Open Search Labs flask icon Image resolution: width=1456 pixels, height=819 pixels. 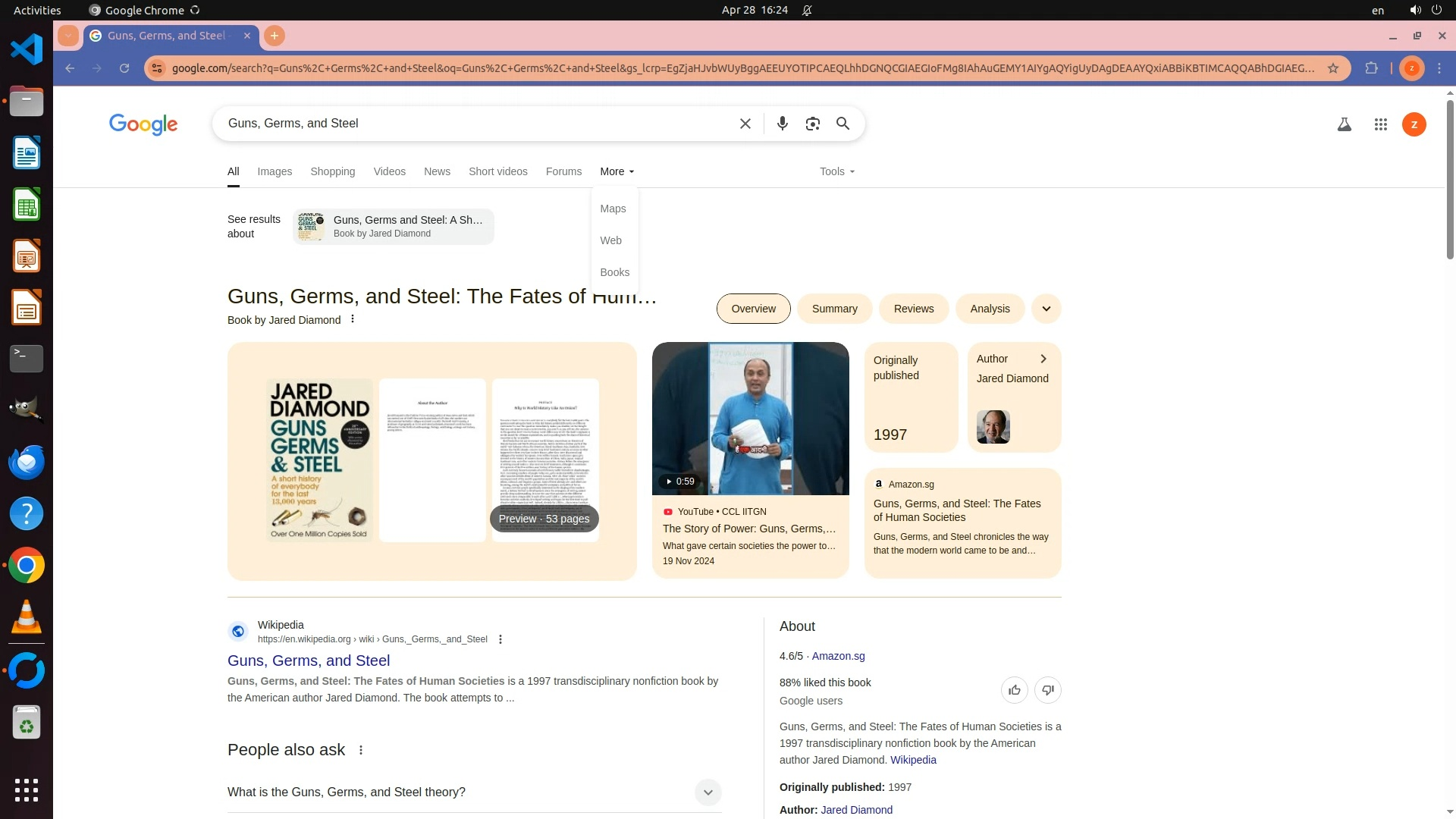click(x=1344, y=124)
